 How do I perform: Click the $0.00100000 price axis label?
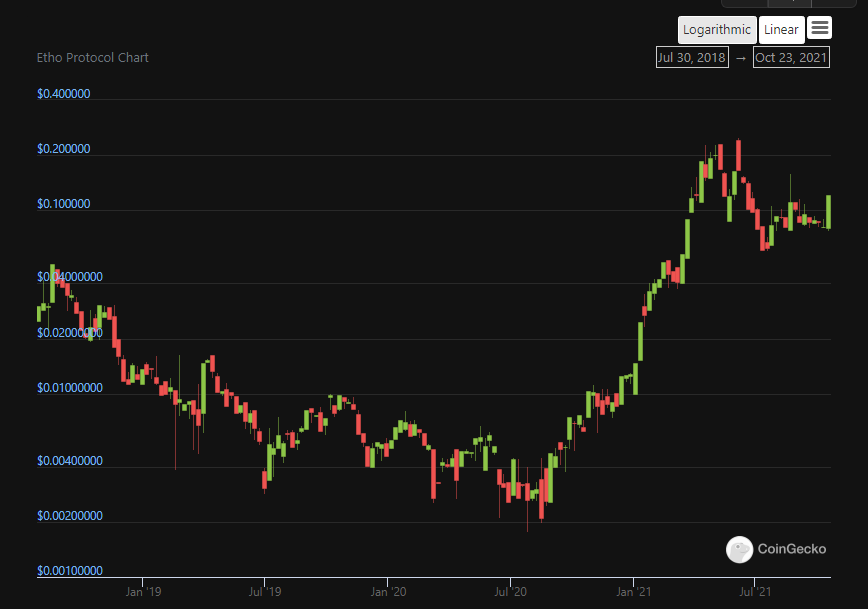coord(70,570)
